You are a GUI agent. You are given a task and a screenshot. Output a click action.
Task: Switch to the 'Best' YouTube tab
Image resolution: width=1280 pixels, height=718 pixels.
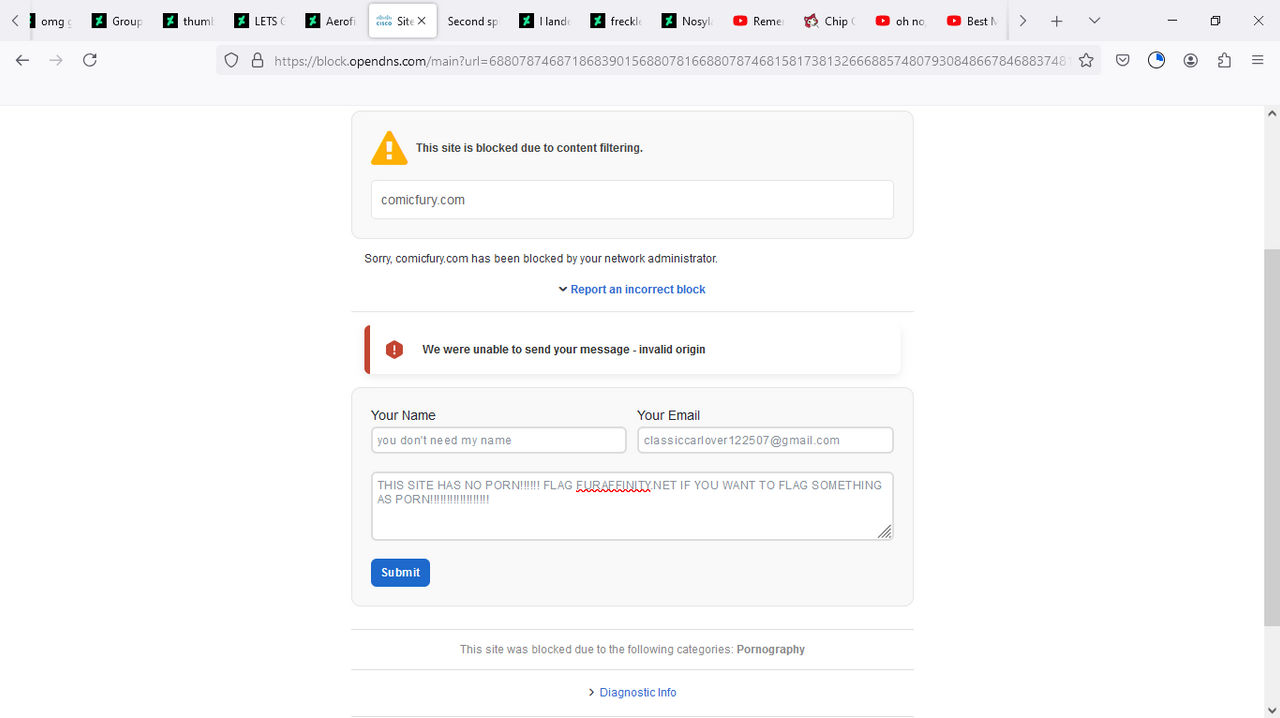point(971,21)
